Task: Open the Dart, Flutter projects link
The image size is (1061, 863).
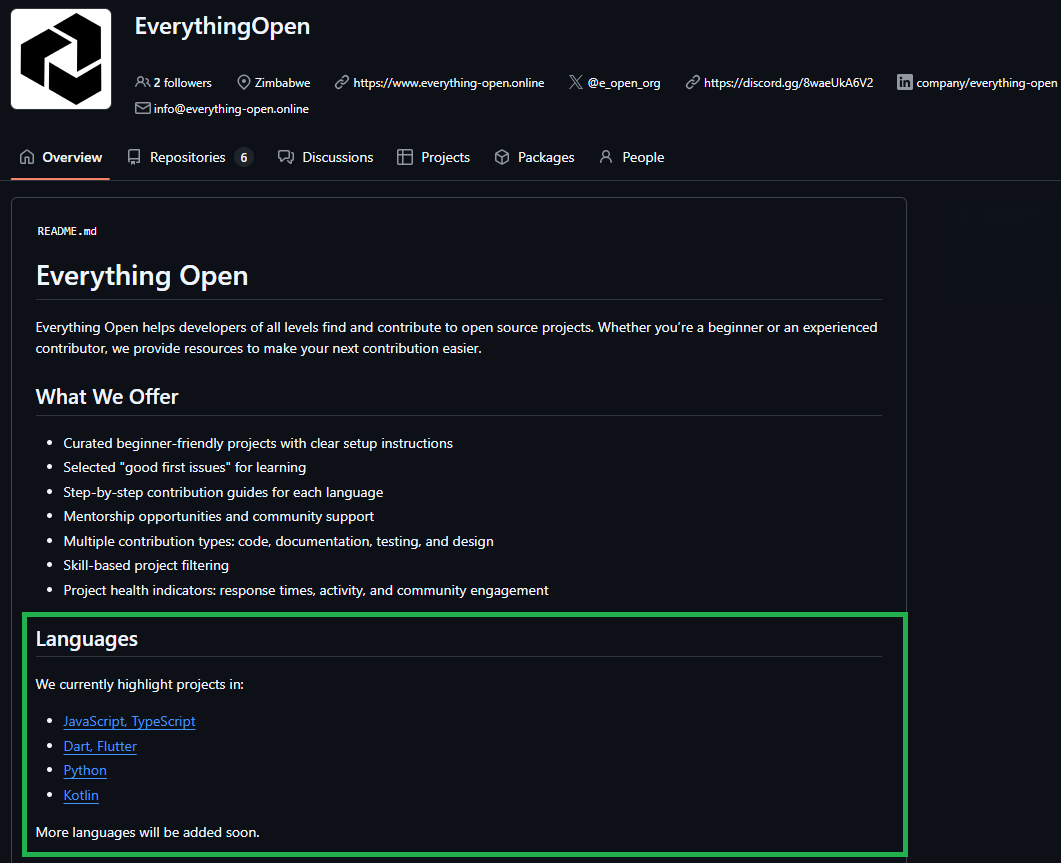Action: click(100, 746)
